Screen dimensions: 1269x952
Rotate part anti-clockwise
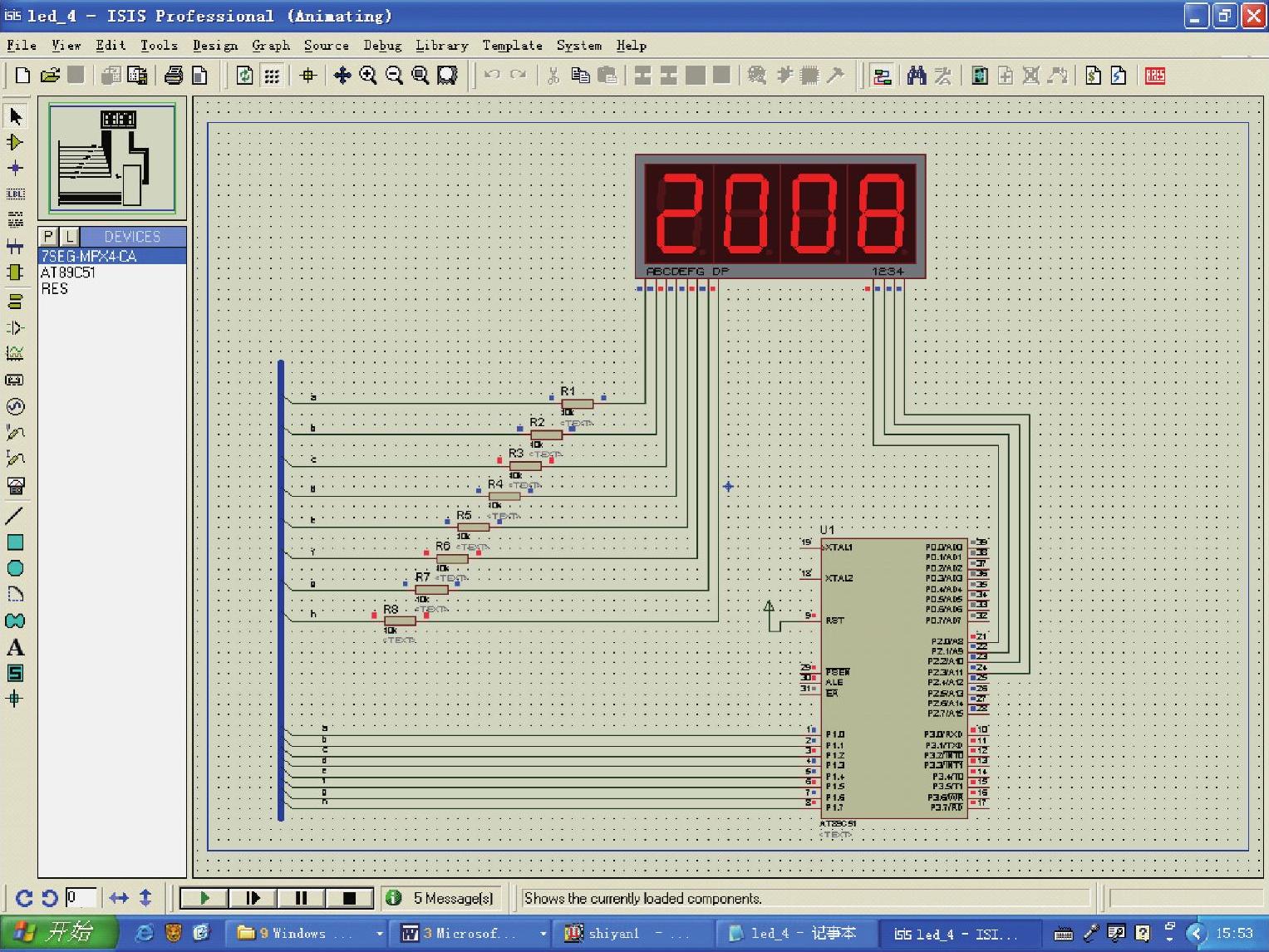pos(50,898)
